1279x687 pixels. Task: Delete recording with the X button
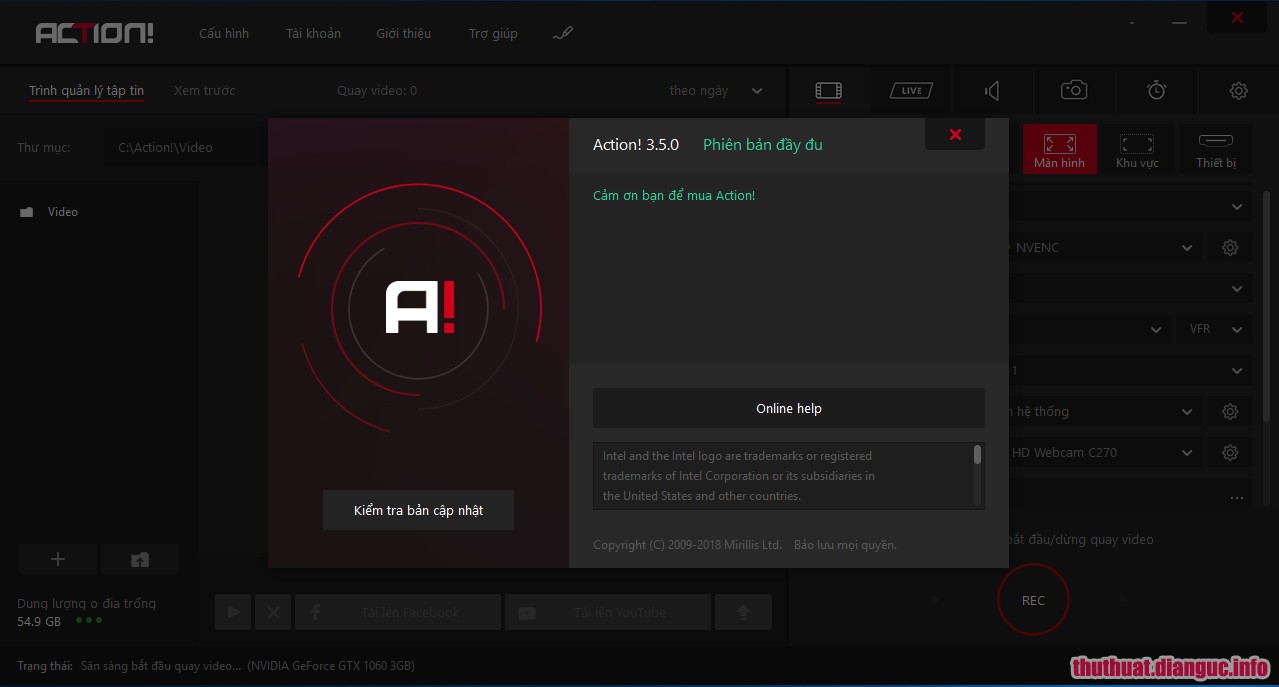[273, 612]
